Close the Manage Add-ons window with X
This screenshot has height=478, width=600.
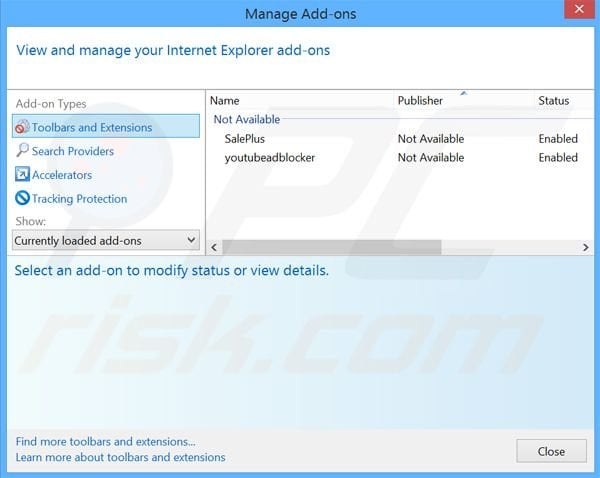(x=579, y=8)
